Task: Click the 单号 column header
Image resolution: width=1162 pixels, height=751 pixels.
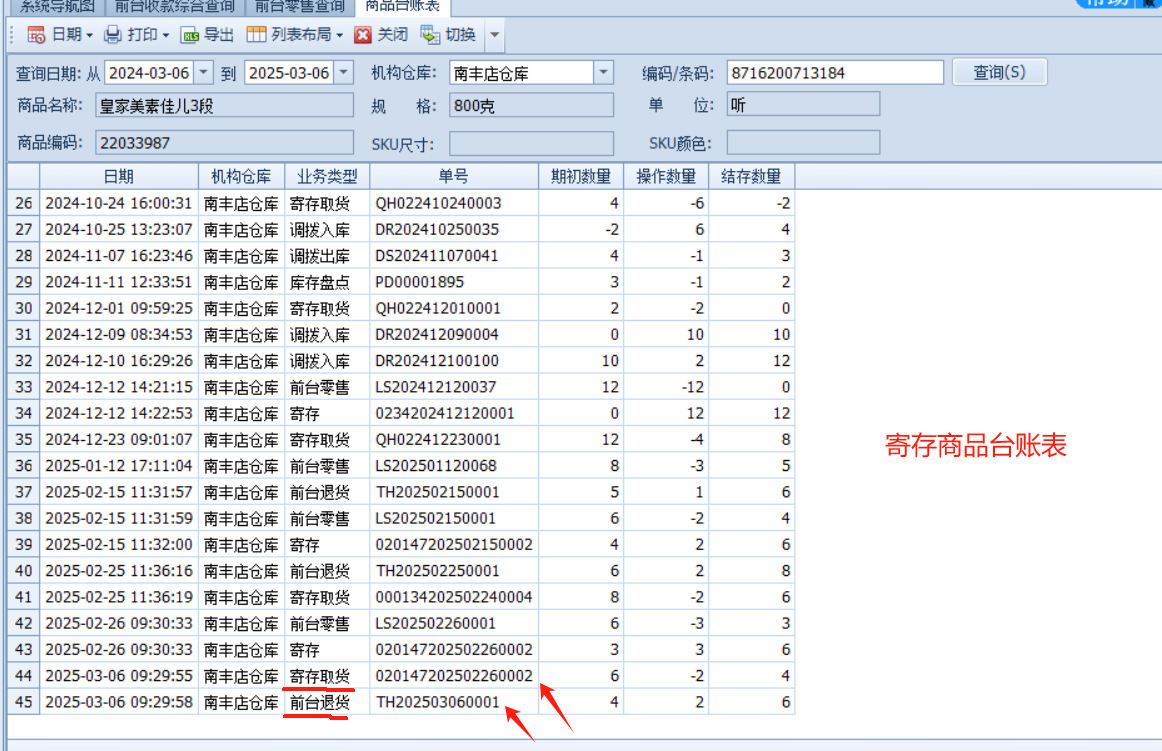Action: point(454,176)
